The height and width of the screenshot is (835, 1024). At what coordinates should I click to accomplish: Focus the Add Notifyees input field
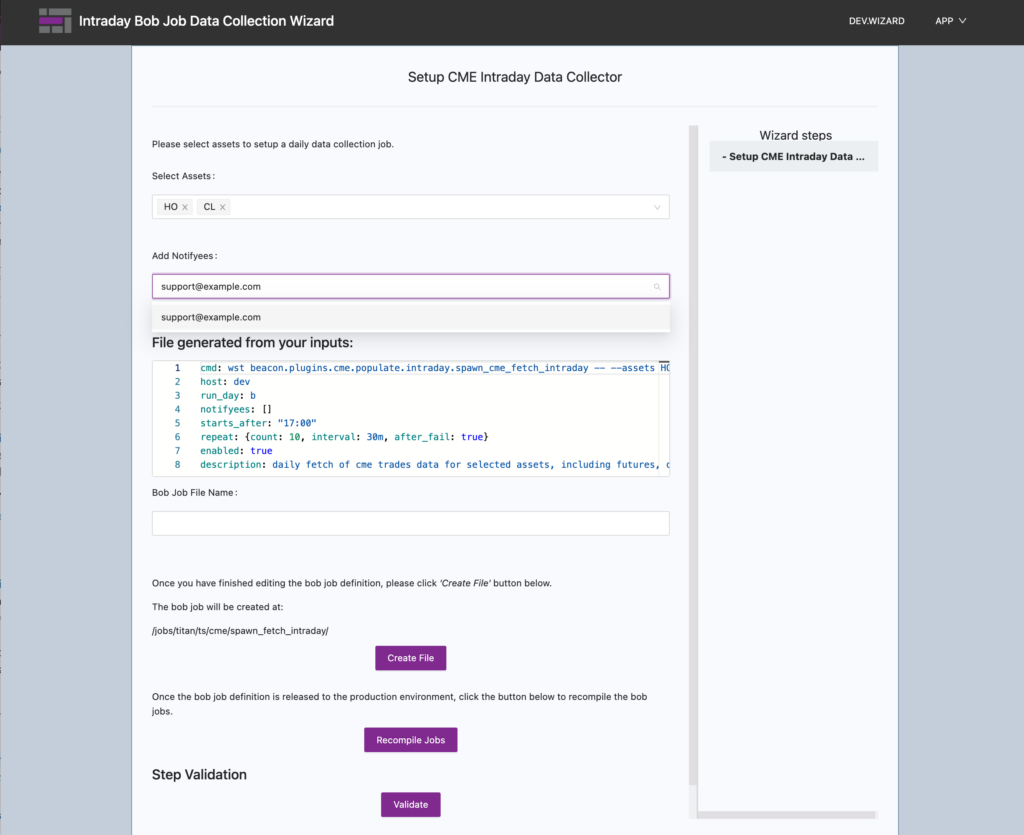(x=410, y=287)
